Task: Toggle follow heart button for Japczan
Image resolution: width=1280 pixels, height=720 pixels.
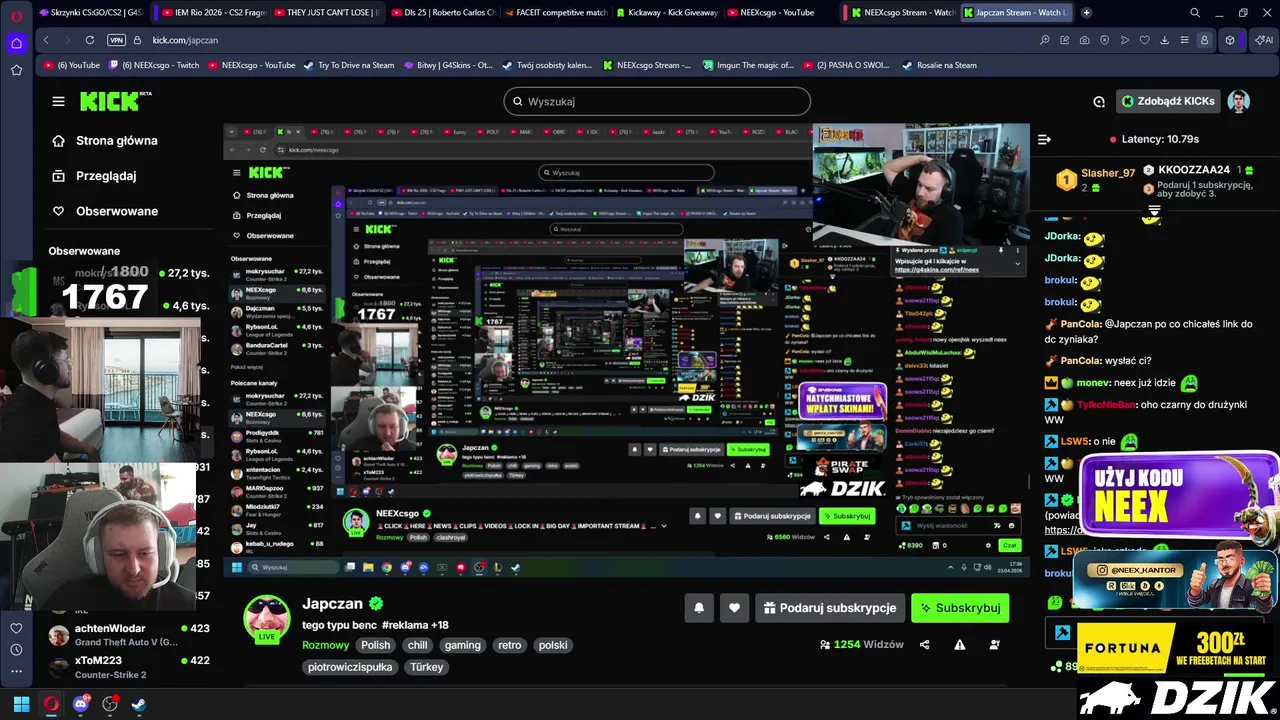Action: point(734,607)
